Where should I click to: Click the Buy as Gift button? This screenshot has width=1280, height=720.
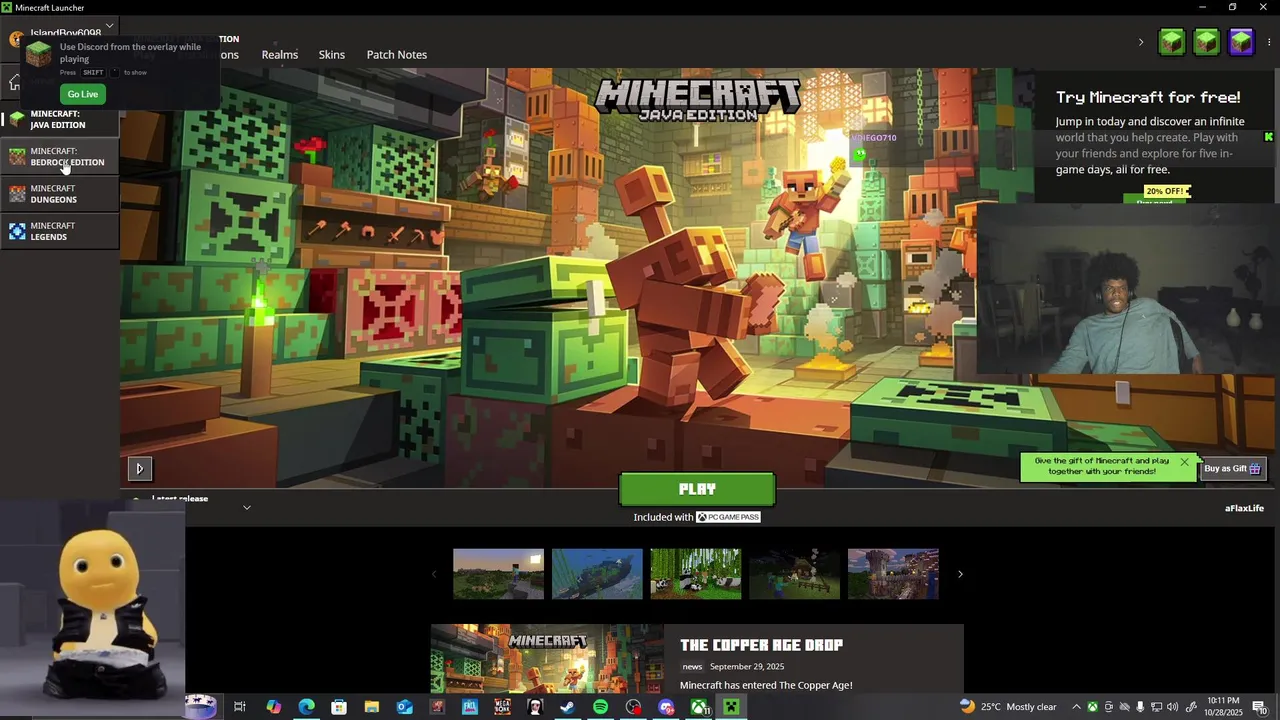1233,468
